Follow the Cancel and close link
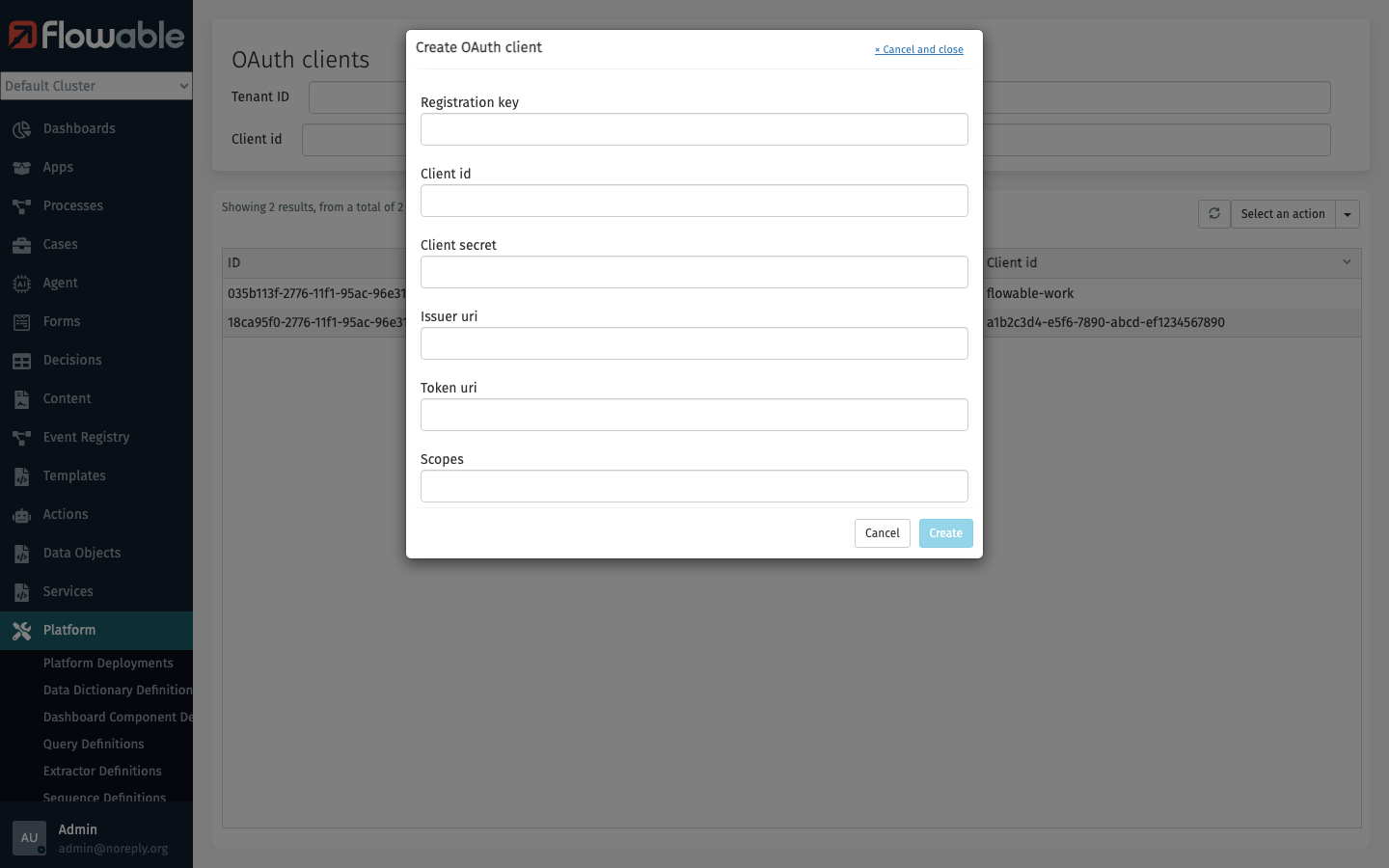 tap(918, 49)
